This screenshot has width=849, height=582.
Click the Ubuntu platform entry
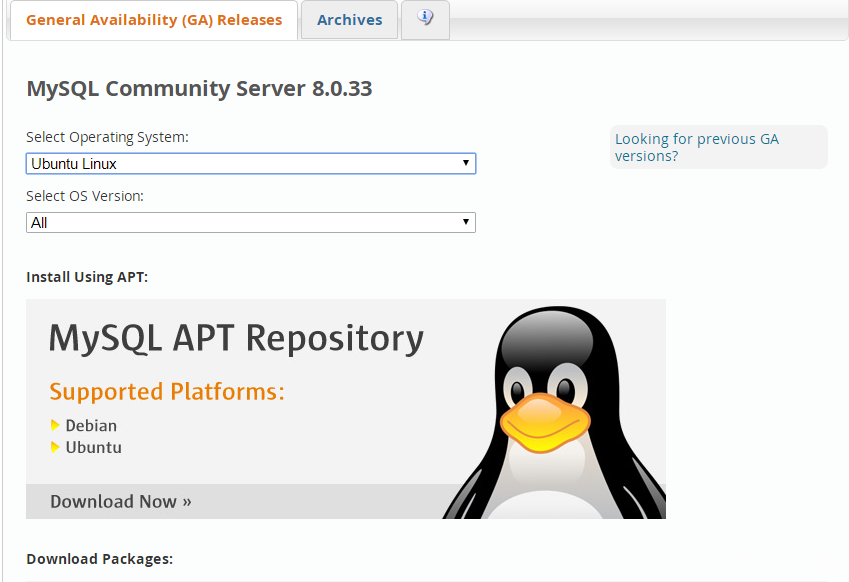click(93, 447)
